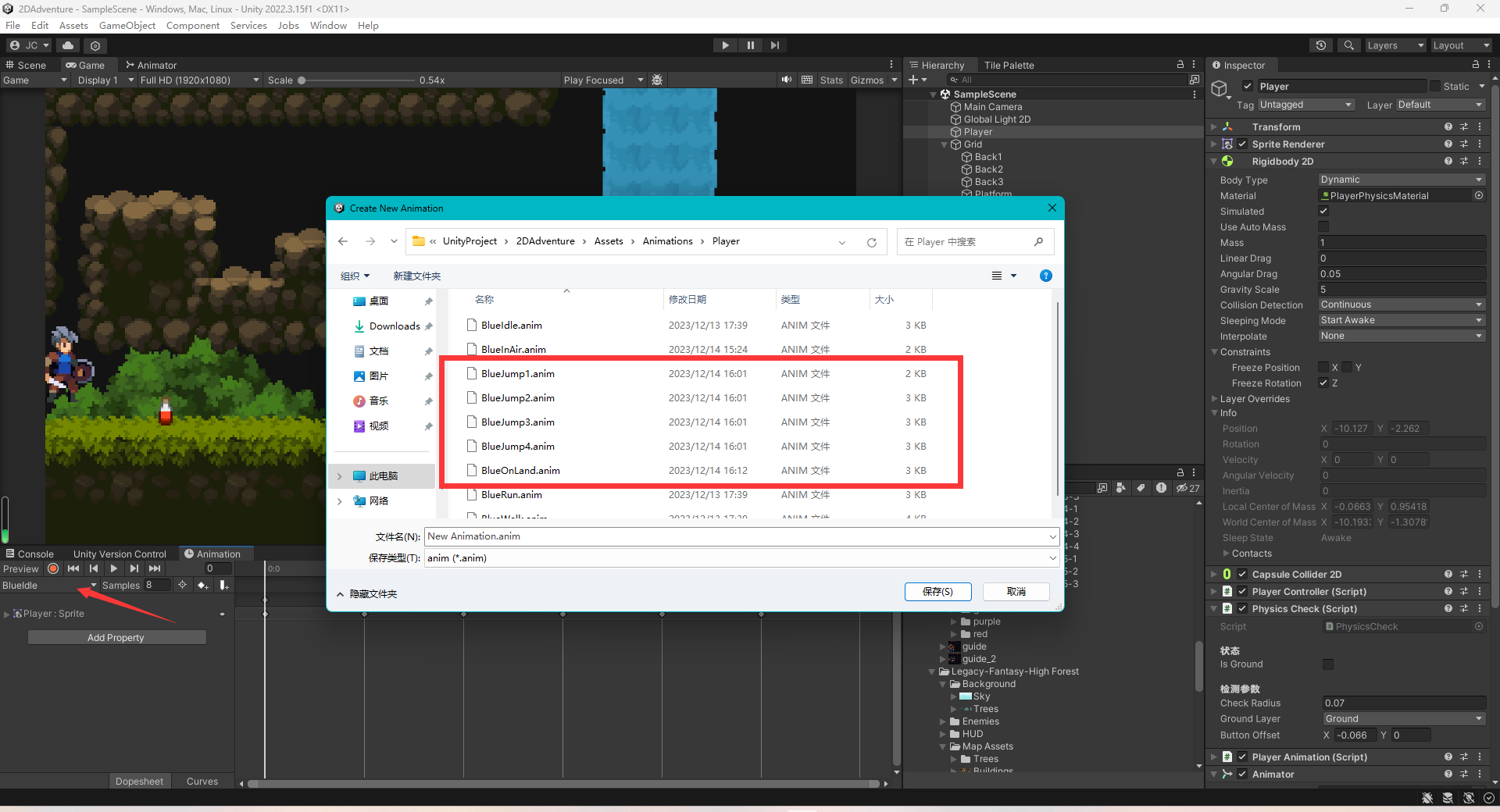
Task: Open the Sleeping Mode dropdown
Action: (1402, 320)
